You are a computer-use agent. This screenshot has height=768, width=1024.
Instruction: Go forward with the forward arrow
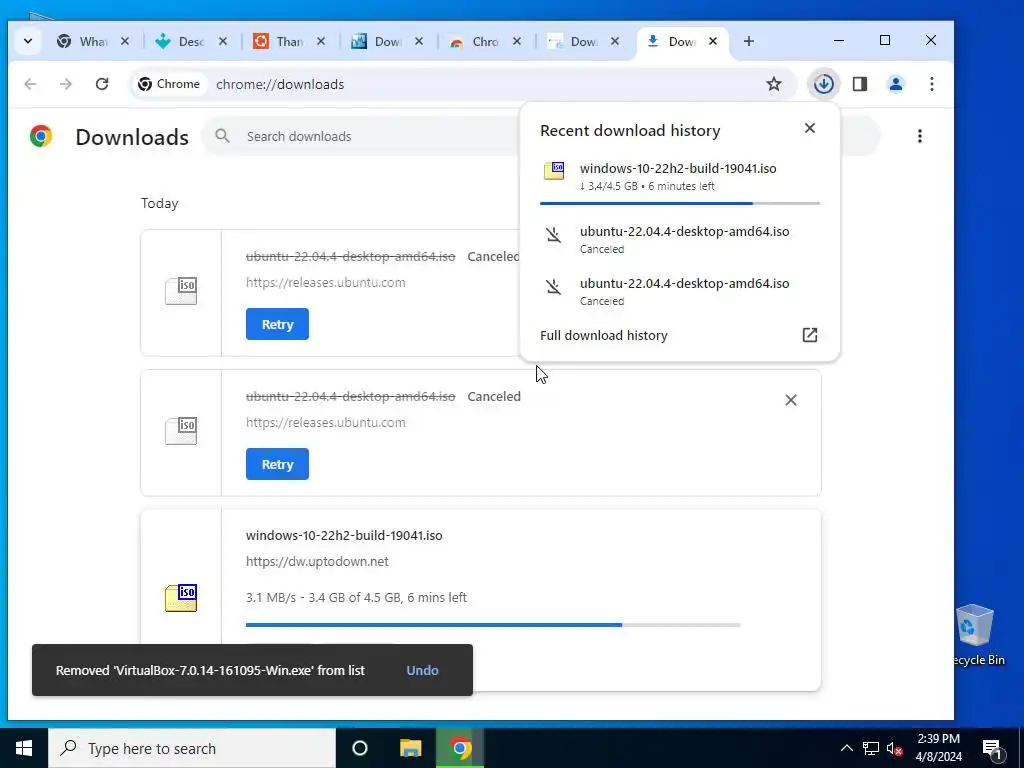66,84
